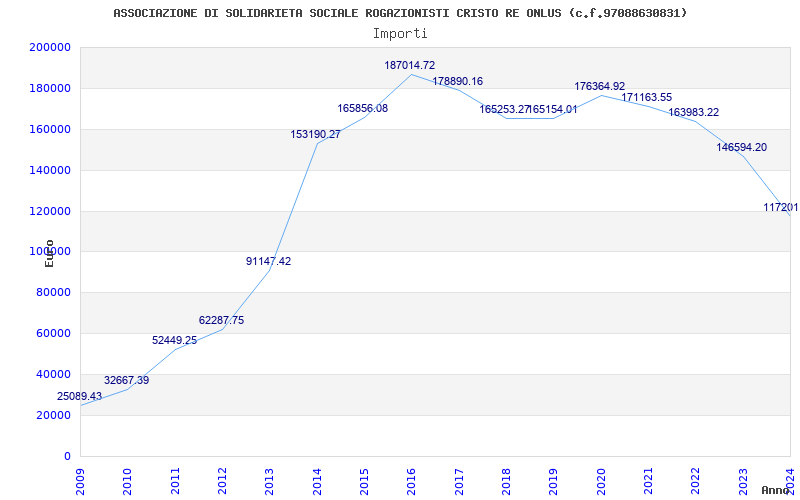Select y-axis tick 60000
800x500 pixels.
(54, 334)
